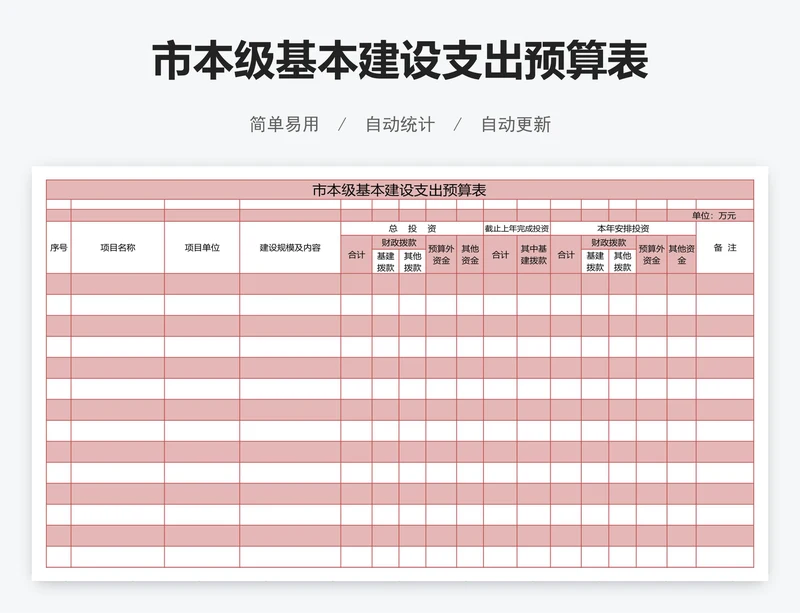Select the 总投资 group header
The width and height of the screenshot is (800, 613).
412,229
